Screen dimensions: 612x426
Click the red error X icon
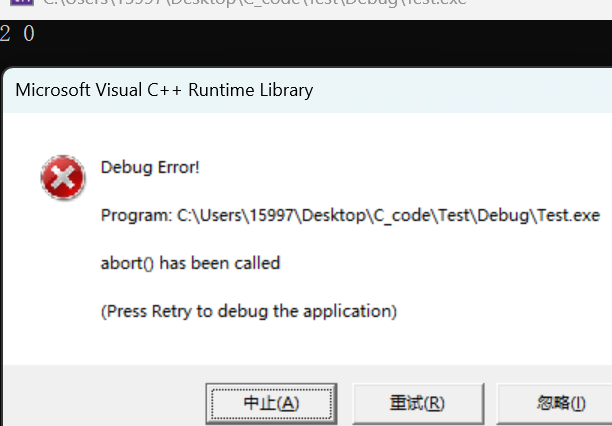coord(63,177)
